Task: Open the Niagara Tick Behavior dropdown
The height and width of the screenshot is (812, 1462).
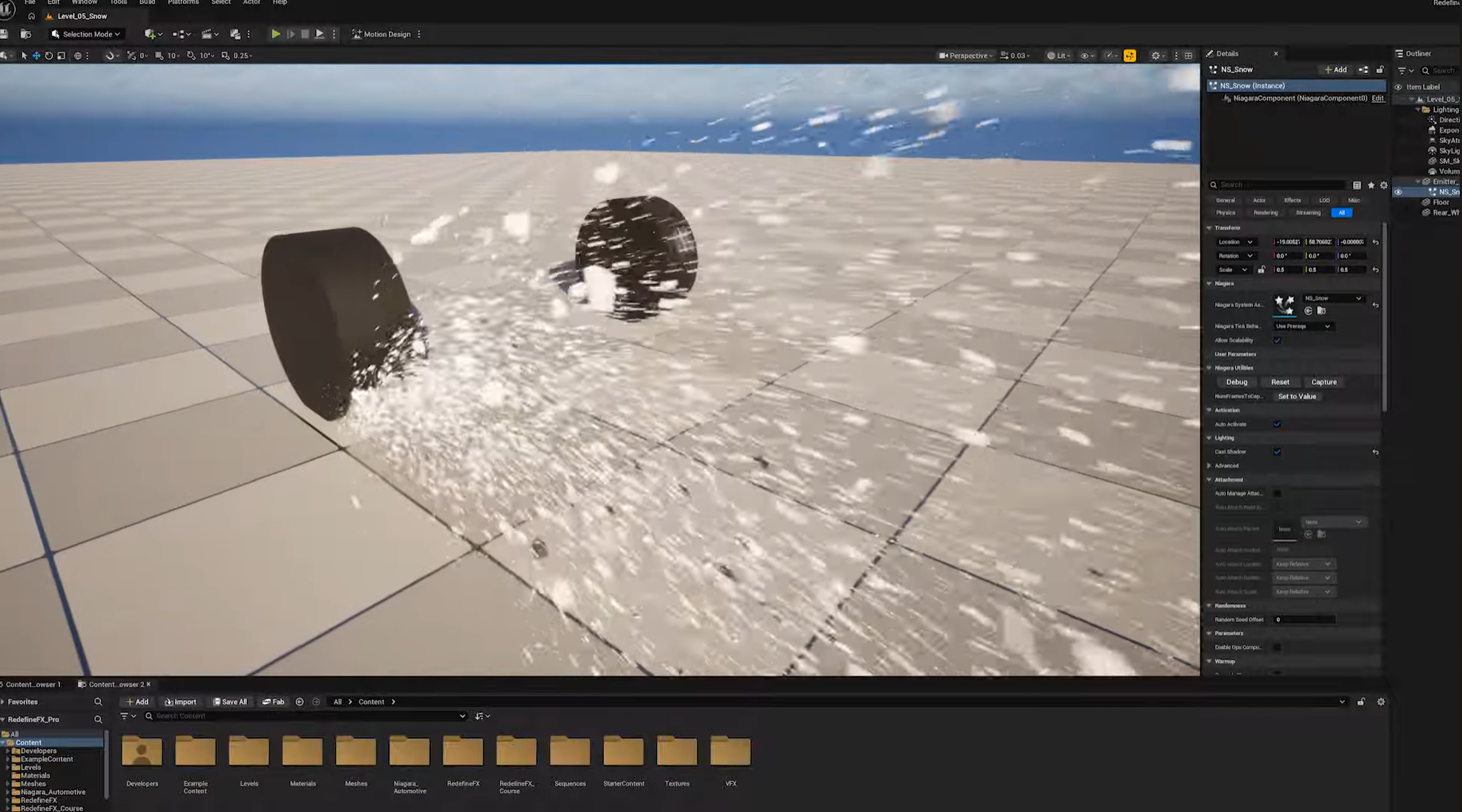Action: (1302, 326)
